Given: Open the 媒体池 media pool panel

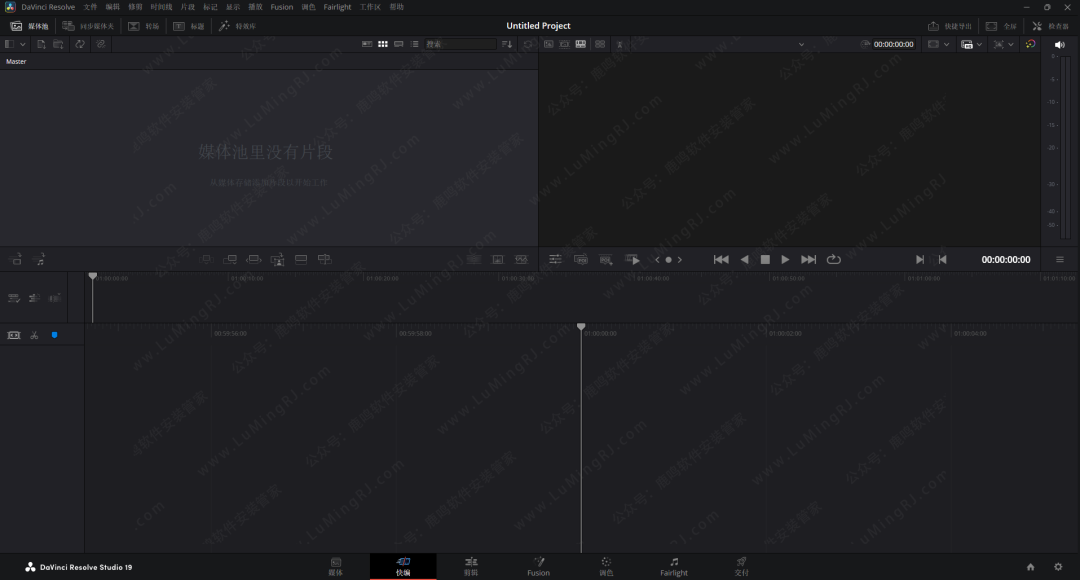Looking at the screenshot, I should pos(29,26).
